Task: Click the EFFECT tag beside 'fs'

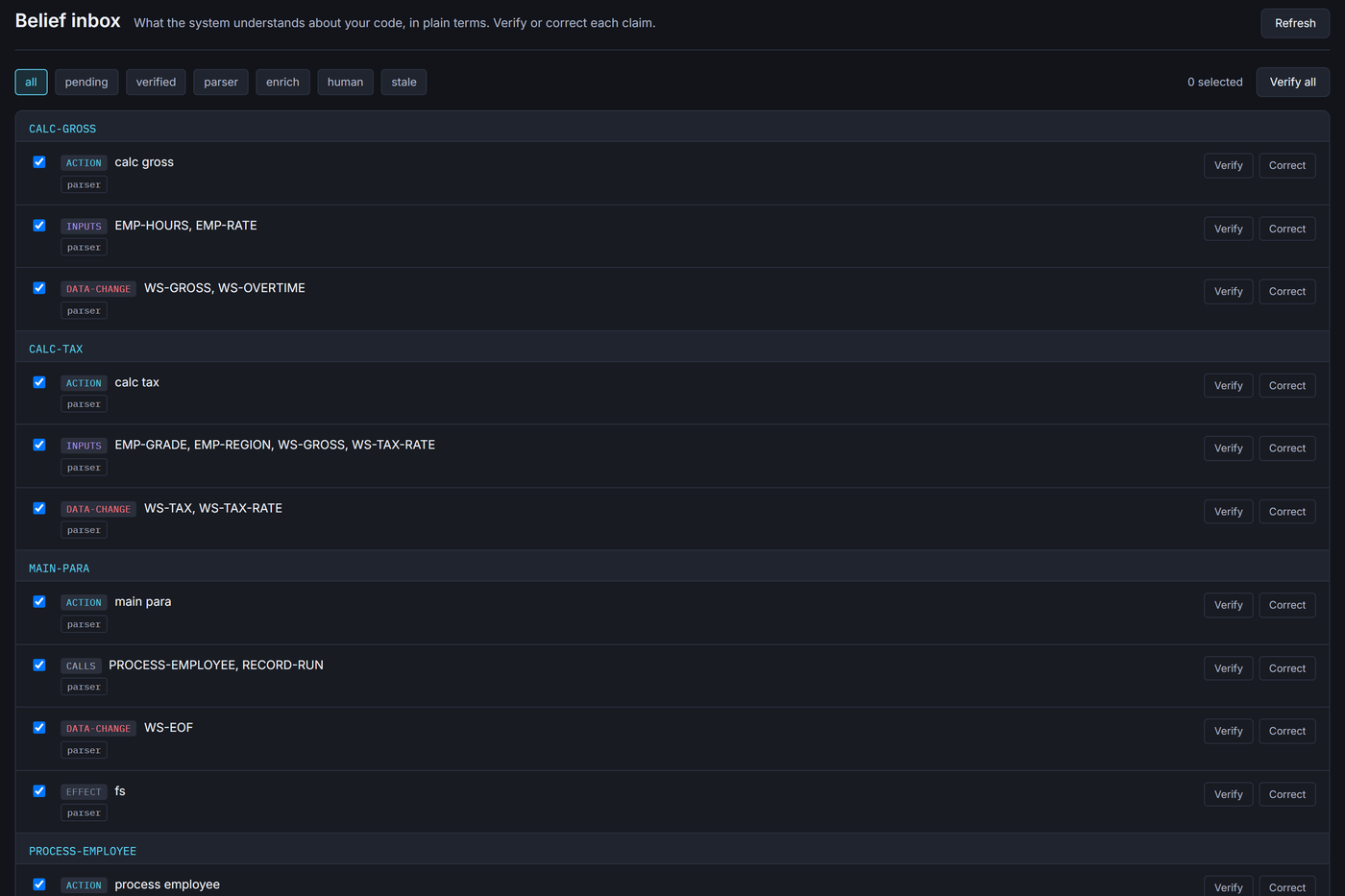Action: click(x=84, y=792)
